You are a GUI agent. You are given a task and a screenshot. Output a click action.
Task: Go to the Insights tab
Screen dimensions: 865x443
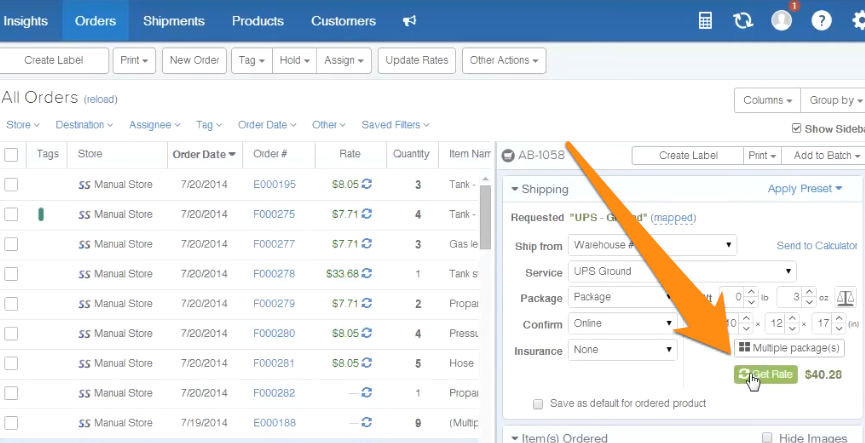click(x=25, y=21)
